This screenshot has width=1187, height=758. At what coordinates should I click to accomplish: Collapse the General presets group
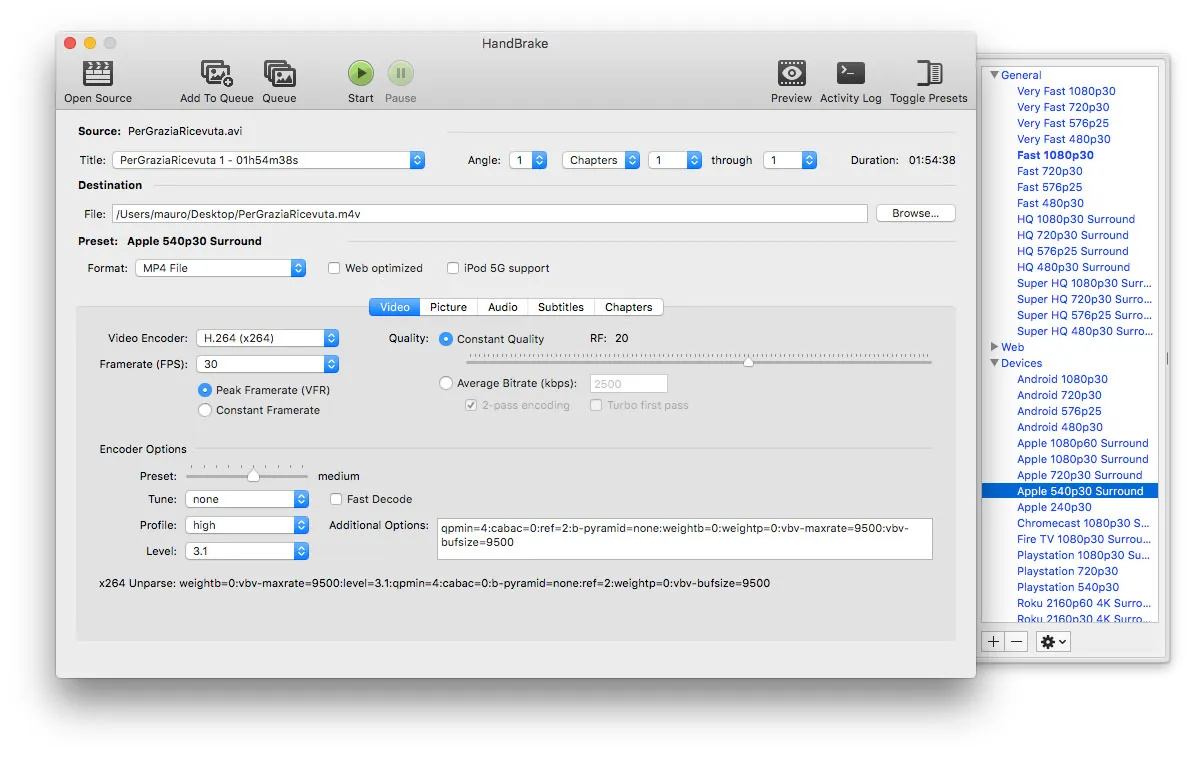pos(994,74)
